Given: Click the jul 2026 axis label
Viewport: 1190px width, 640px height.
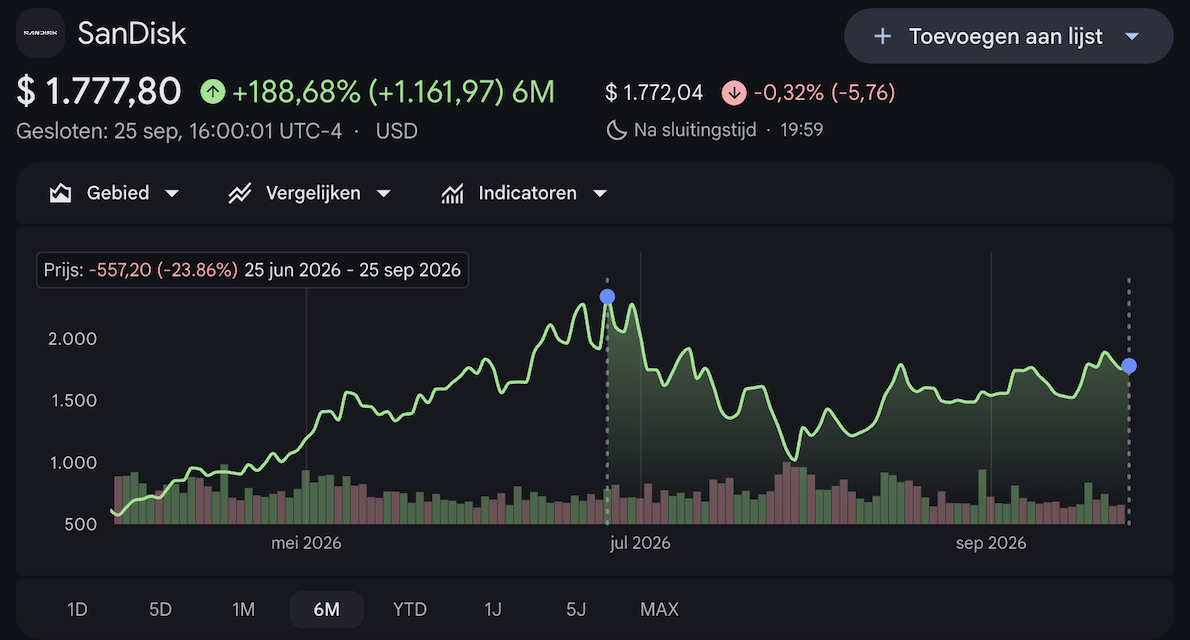Looking at the screenshot, I should 640,544.
